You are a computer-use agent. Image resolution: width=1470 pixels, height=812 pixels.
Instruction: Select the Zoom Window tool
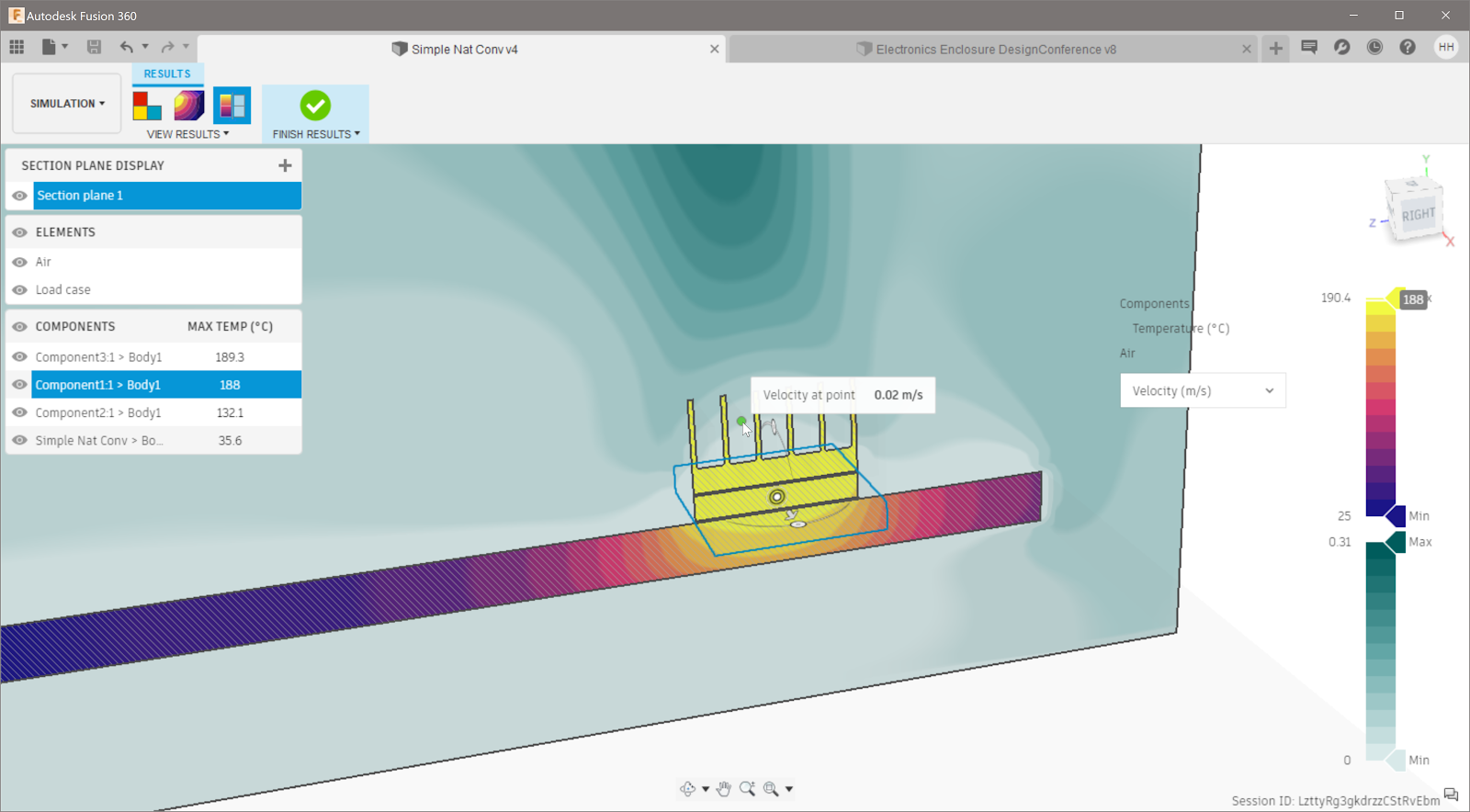771,789
